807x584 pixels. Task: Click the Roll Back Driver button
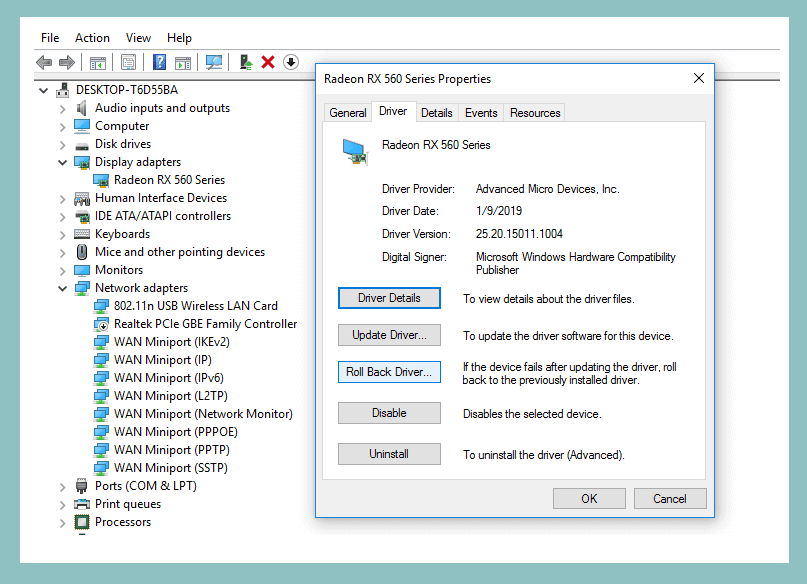389,372
